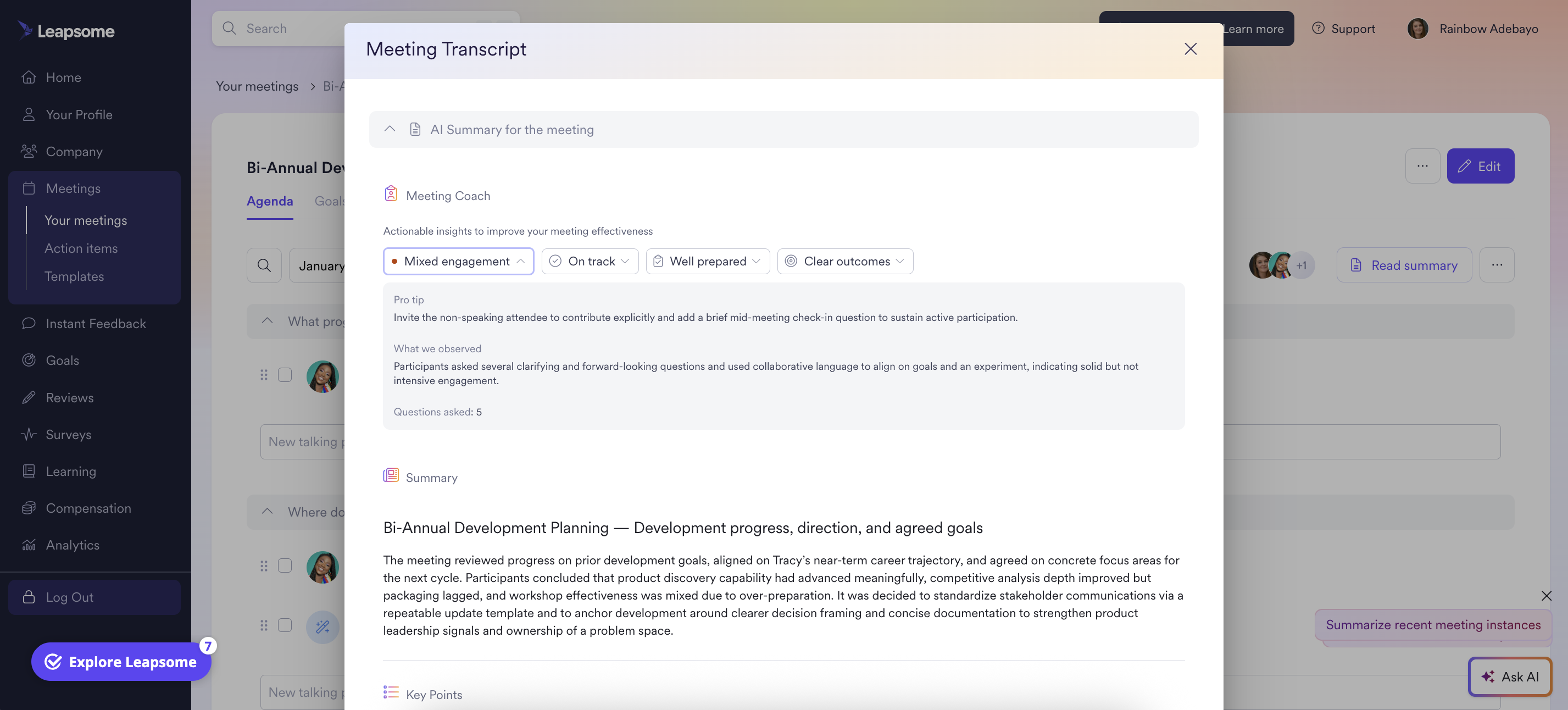Image resolution: width=1568 pixels, height=710 pixels.
Task: Click the Edit button
Action: click(1480, 165)
